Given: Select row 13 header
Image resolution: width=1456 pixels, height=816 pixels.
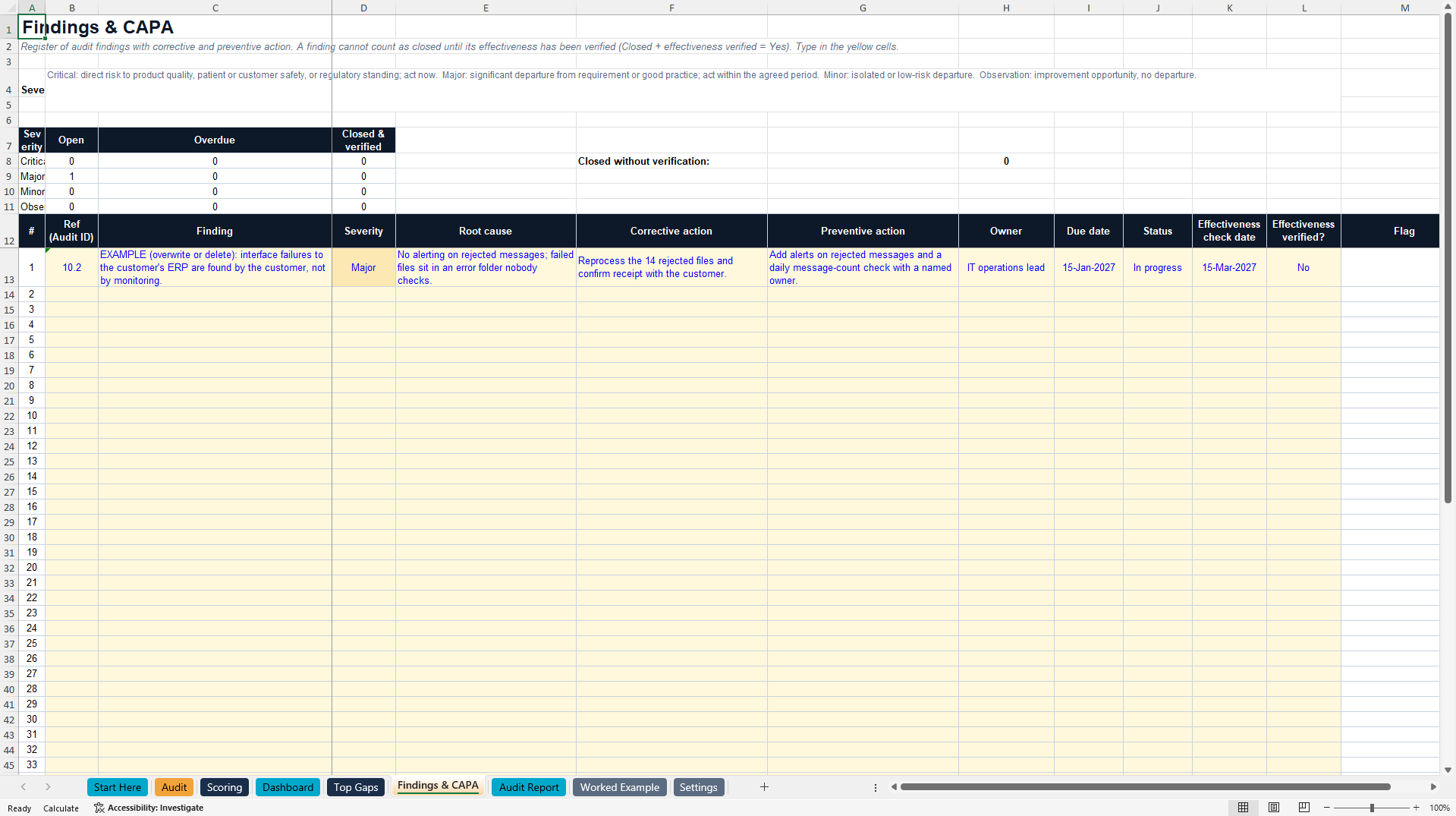Looking at the screenshot, I should coord(9,267).
